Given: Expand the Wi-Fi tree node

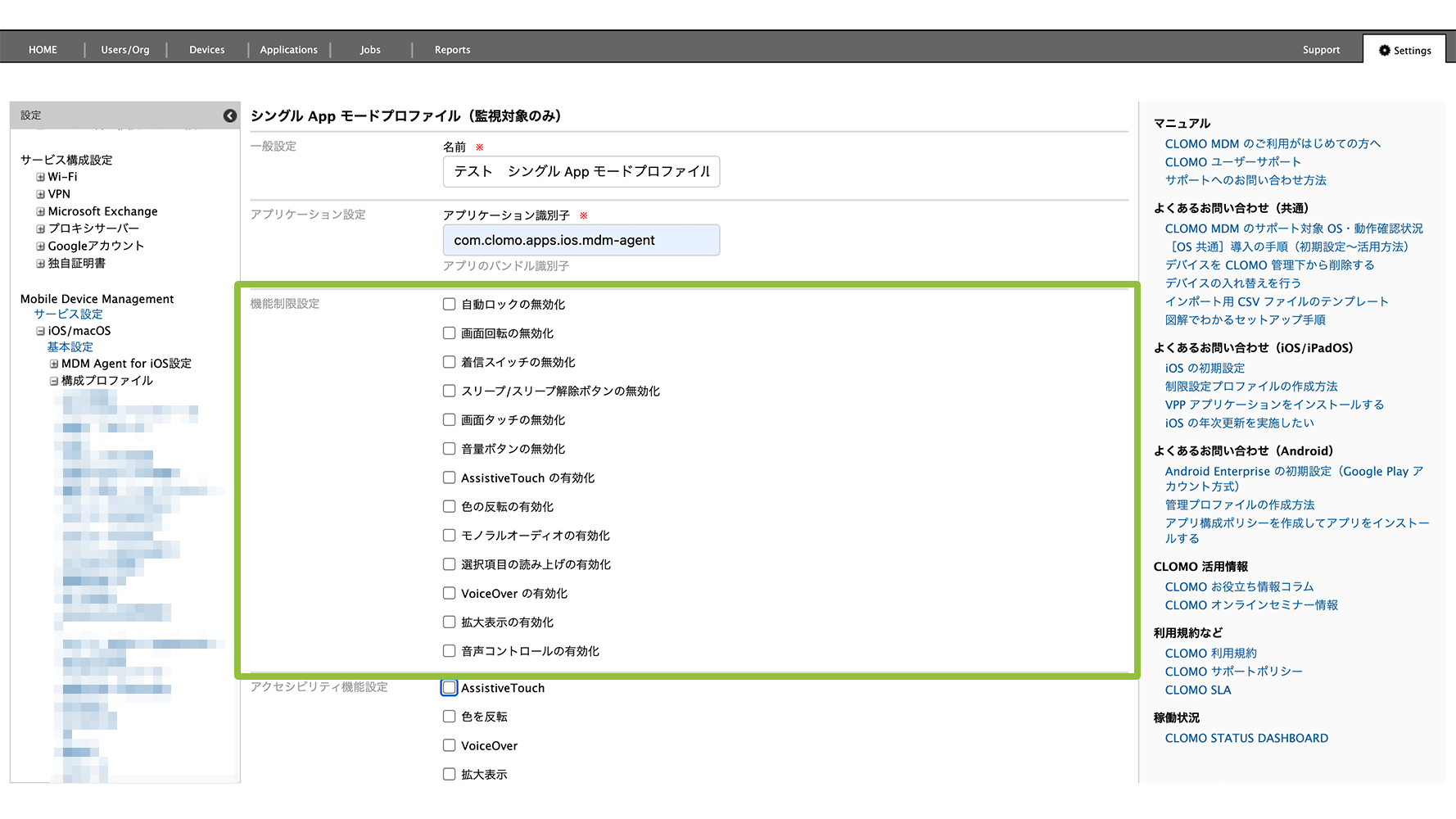Looking at the screenshot, I should click(40, 177).
